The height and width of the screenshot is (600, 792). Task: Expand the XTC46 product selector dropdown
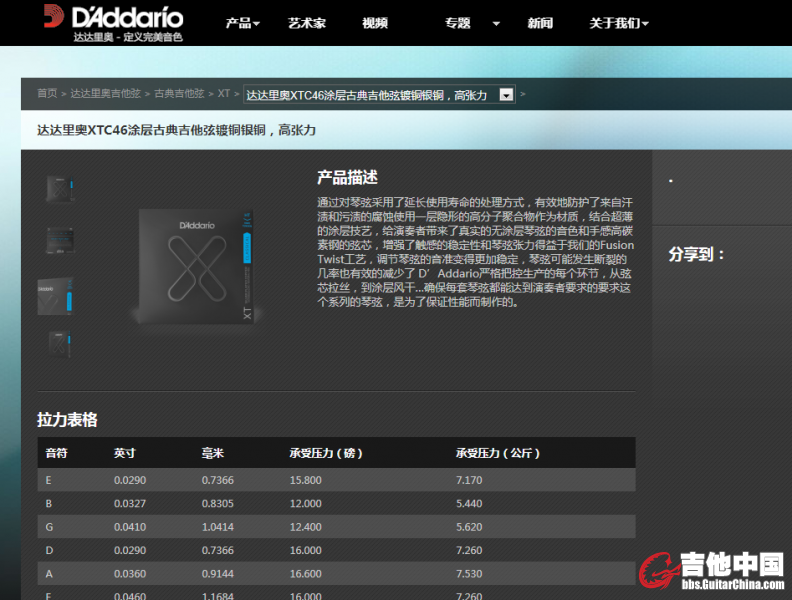pos(379,94)
